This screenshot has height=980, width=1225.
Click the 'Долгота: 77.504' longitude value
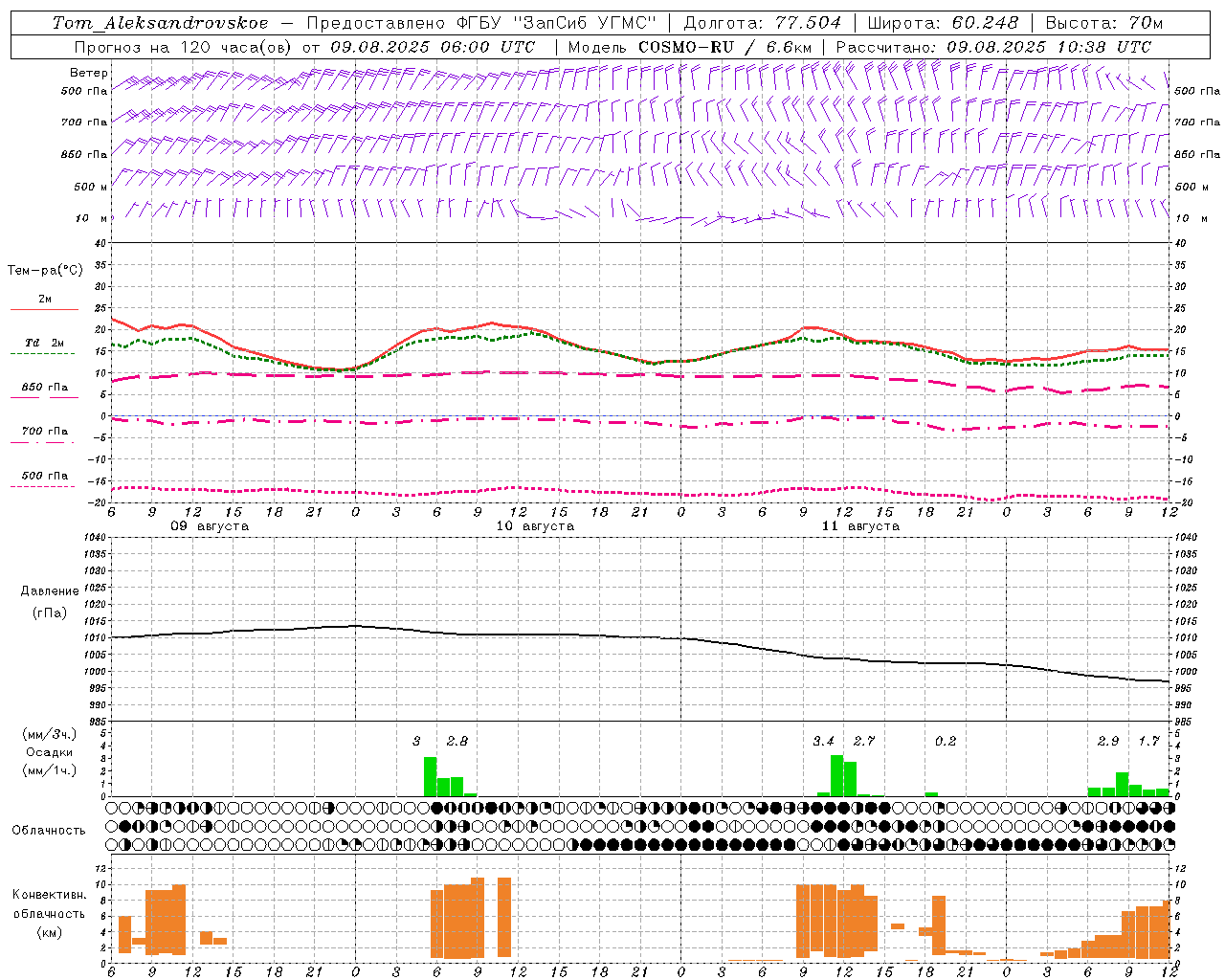pos(762,23)
